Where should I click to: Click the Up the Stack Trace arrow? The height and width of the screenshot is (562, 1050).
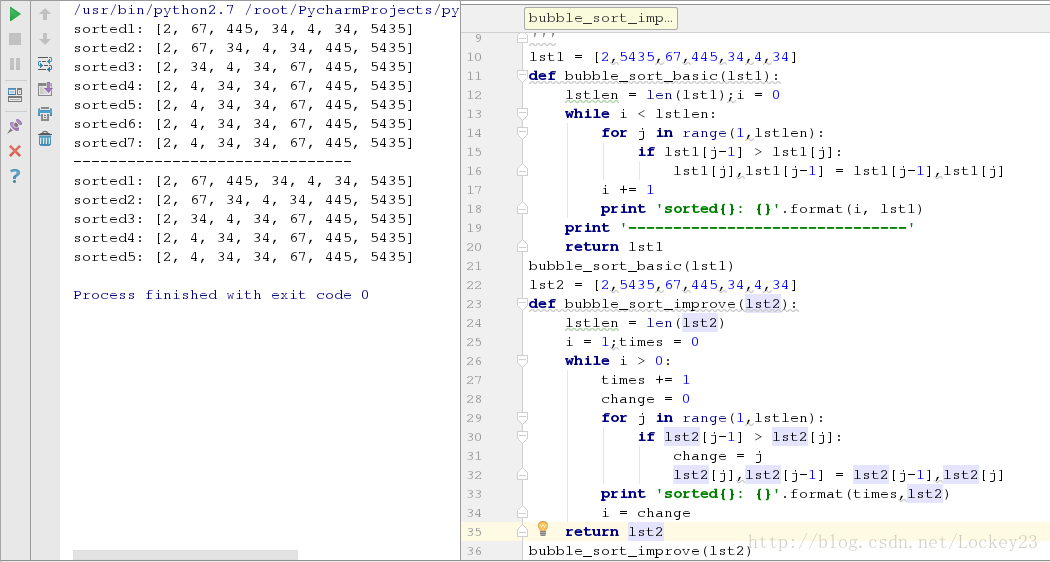tap(45, 14)
